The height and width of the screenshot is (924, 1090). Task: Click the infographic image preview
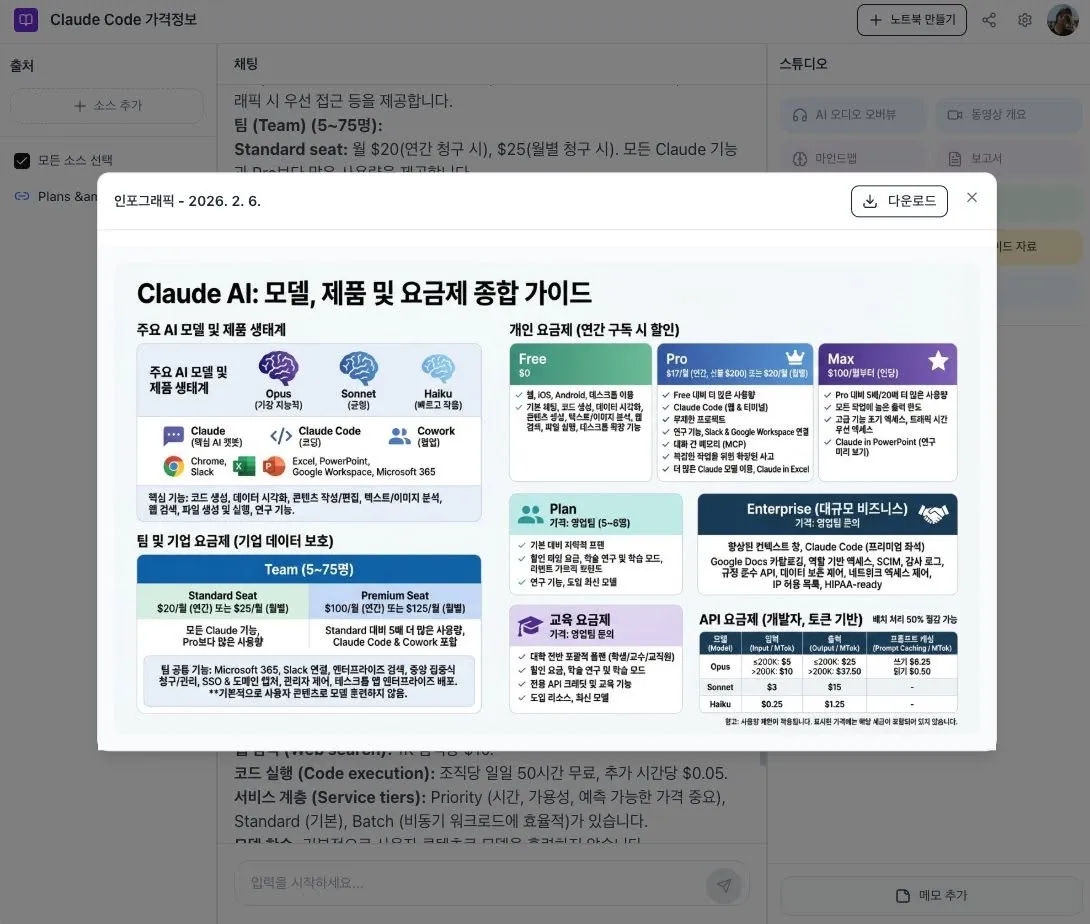tap(547, 498)
